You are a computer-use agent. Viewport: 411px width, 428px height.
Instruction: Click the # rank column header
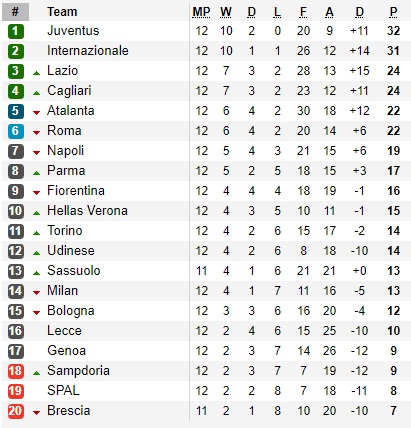coord(15,12)
